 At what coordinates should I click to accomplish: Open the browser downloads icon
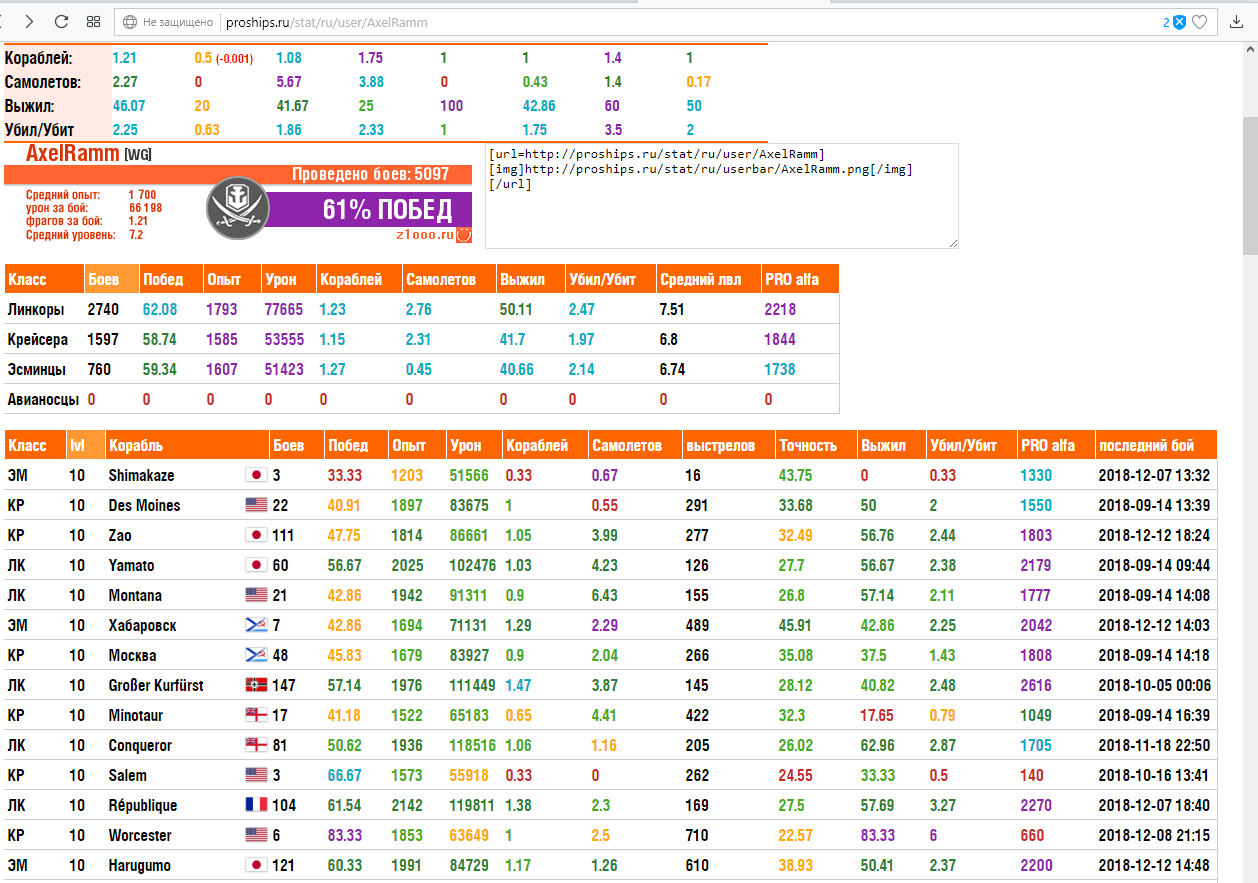(1237, 21)
